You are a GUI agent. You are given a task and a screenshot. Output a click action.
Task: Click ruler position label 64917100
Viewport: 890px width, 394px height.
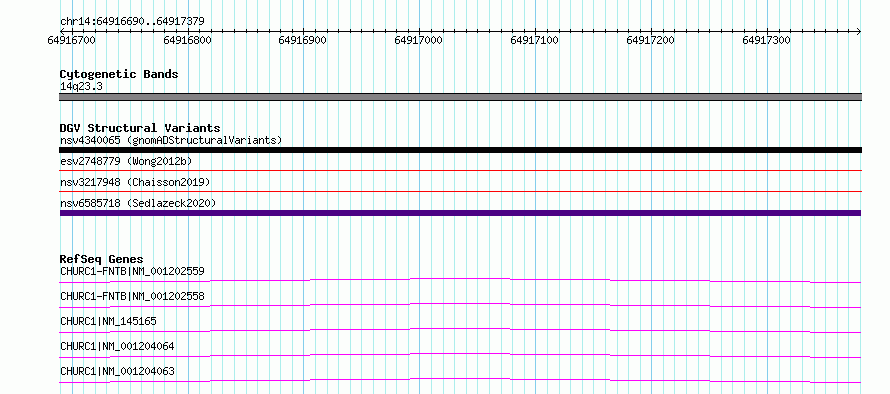coord(535,40)
